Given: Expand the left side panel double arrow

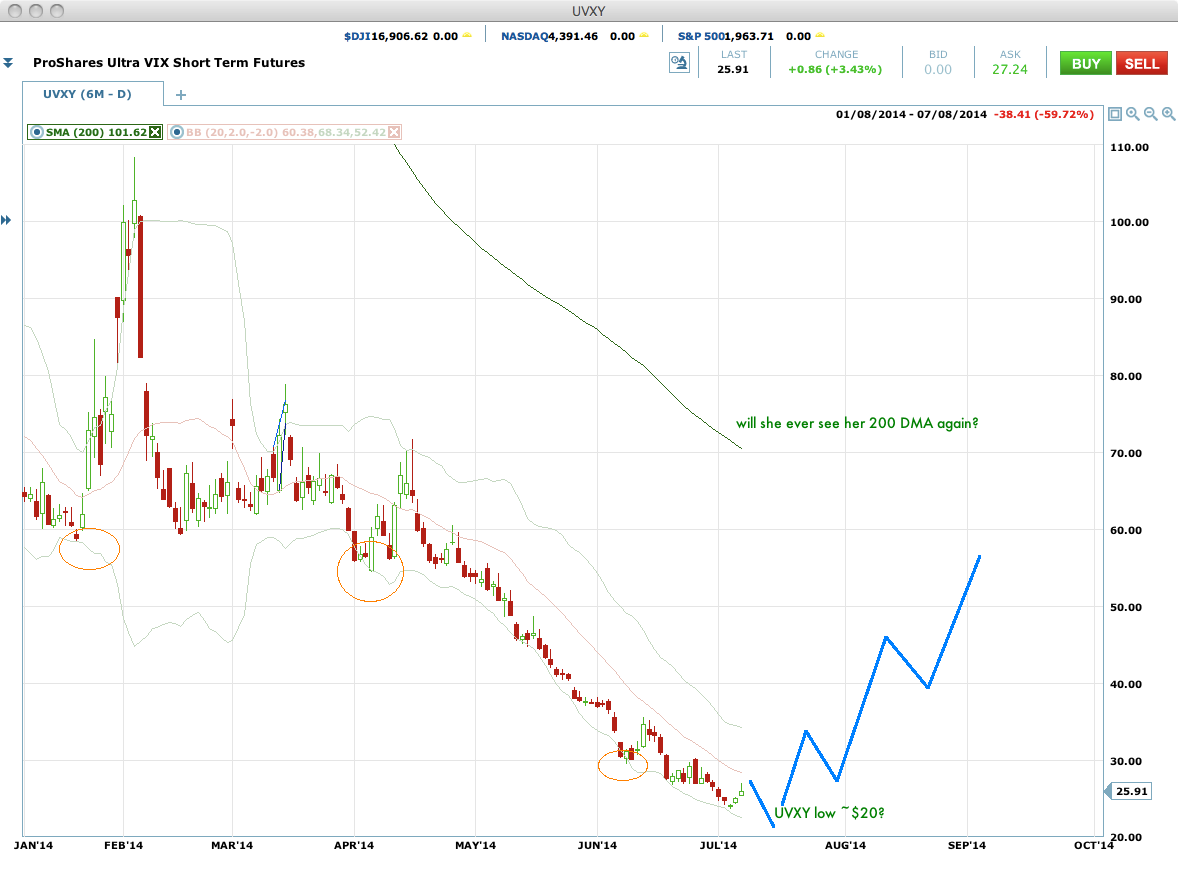Looking at the screenshot, I should pos(6,220).
